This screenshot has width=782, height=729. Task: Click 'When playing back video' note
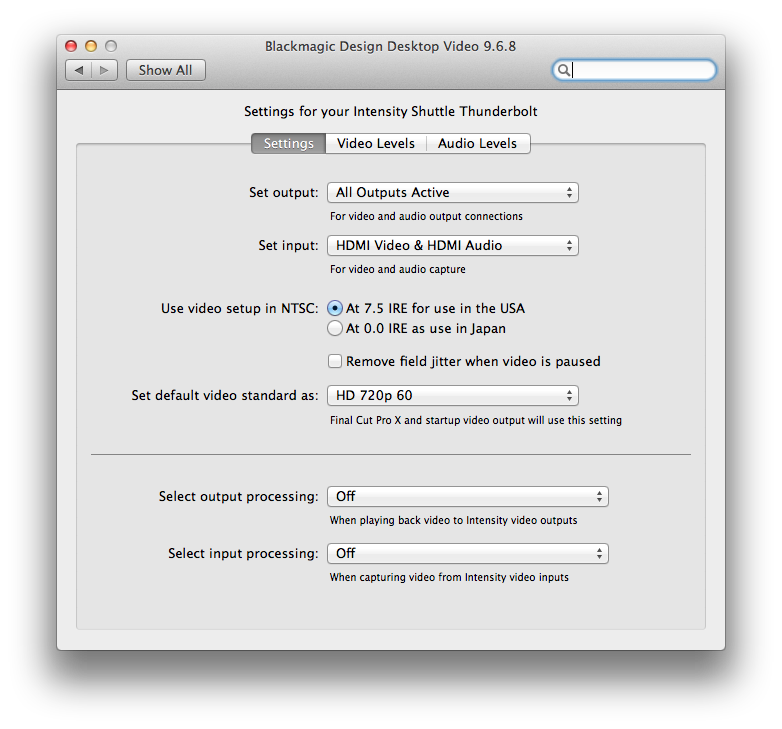click(453, 521)
